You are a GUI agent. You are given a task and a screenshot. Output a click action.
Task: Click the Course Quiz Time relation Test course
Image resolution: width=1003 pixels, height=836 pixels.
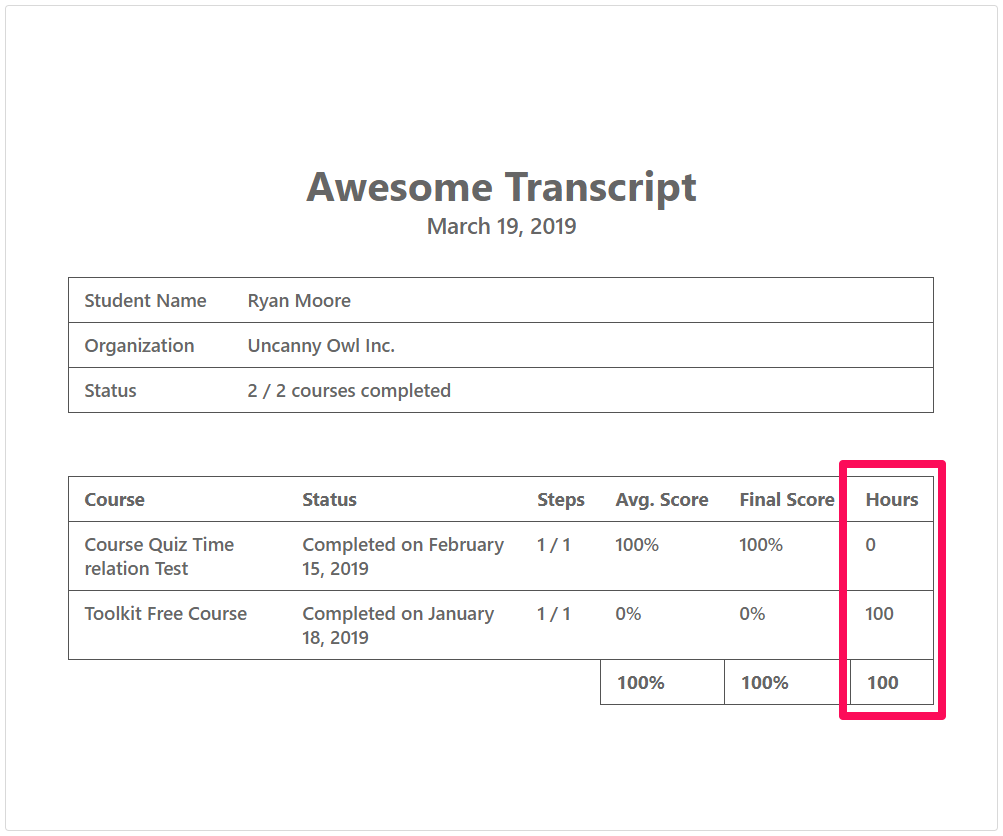159,557
